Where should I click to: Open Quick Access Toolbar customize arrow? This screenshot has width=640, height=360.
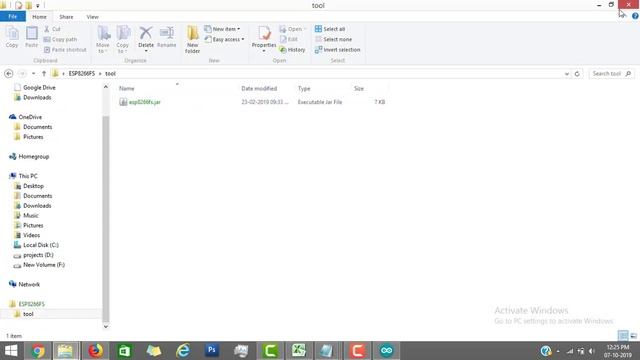pos(38,5)
